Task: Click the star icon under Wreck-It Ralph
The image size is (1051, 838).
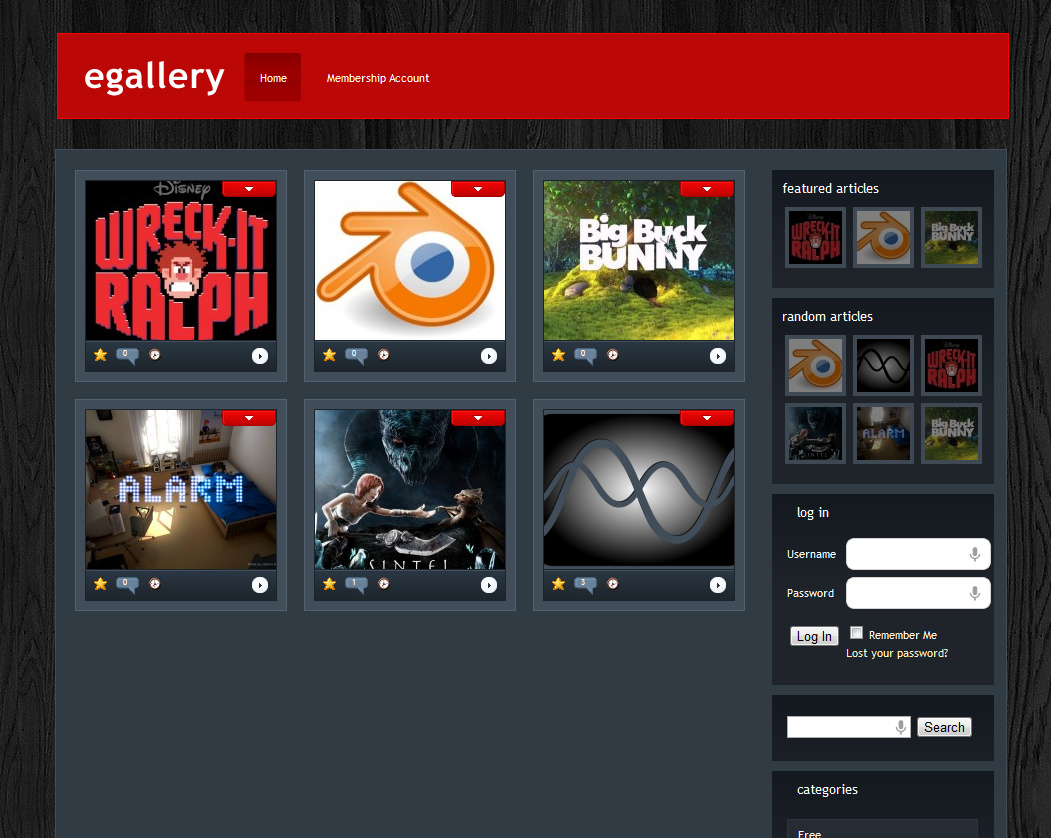Action: pyautogui.click(x=100, y=355)
